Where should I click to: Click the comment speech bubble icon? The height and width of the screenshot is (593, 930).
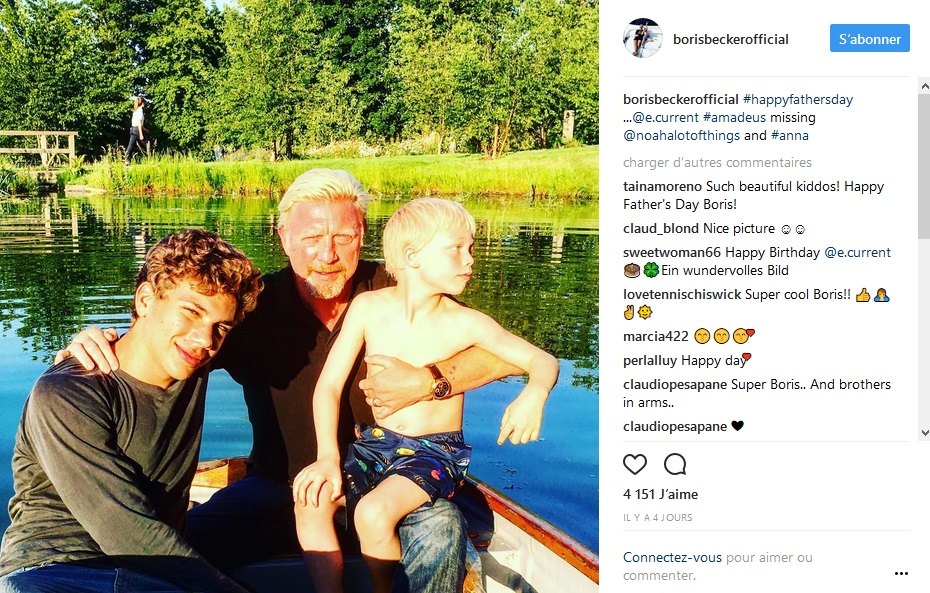tap(675, 464)
